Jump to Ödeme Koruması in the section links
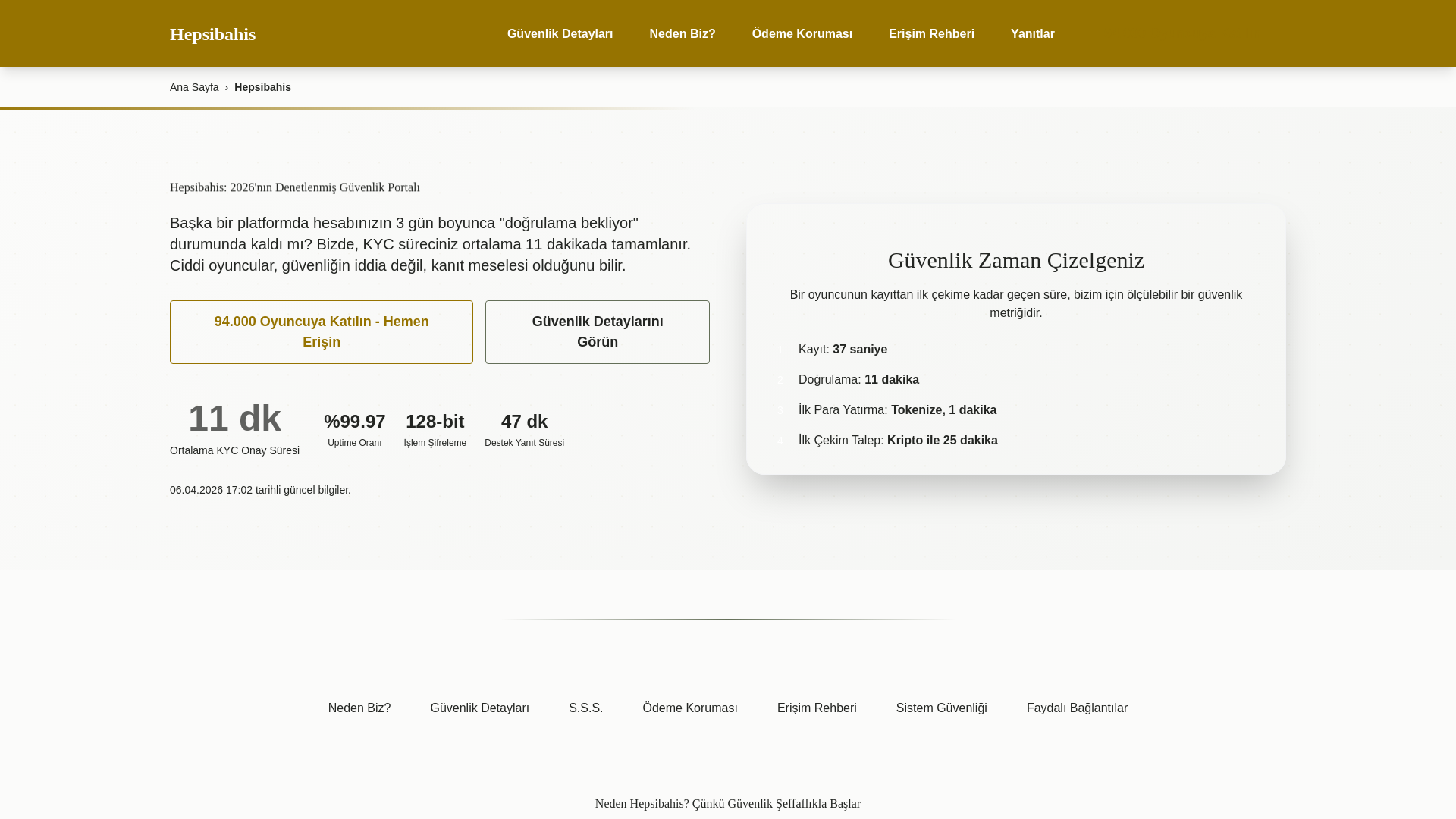The image size is (1456, 819). (x=690, y=708)
